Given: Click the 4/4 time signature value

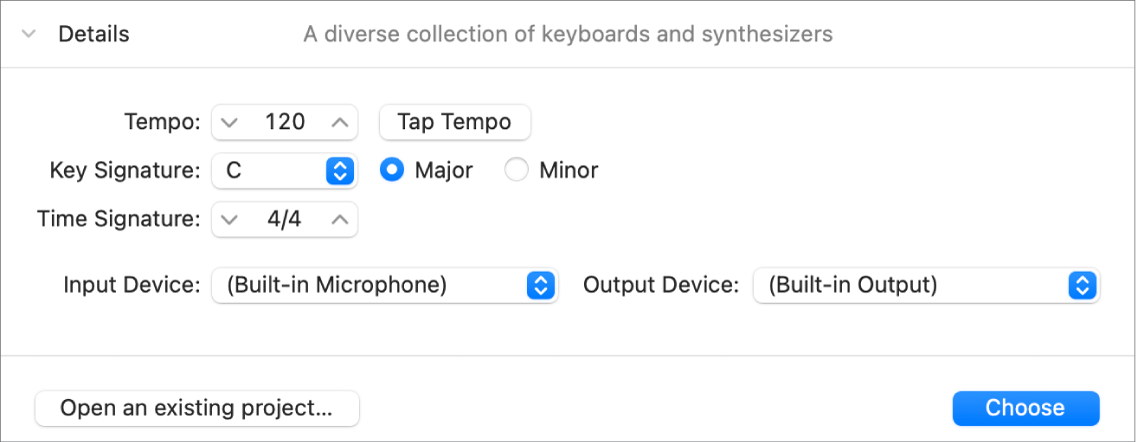Looking at the screenshot, I should pyautogui.click(x=285, y=220).
